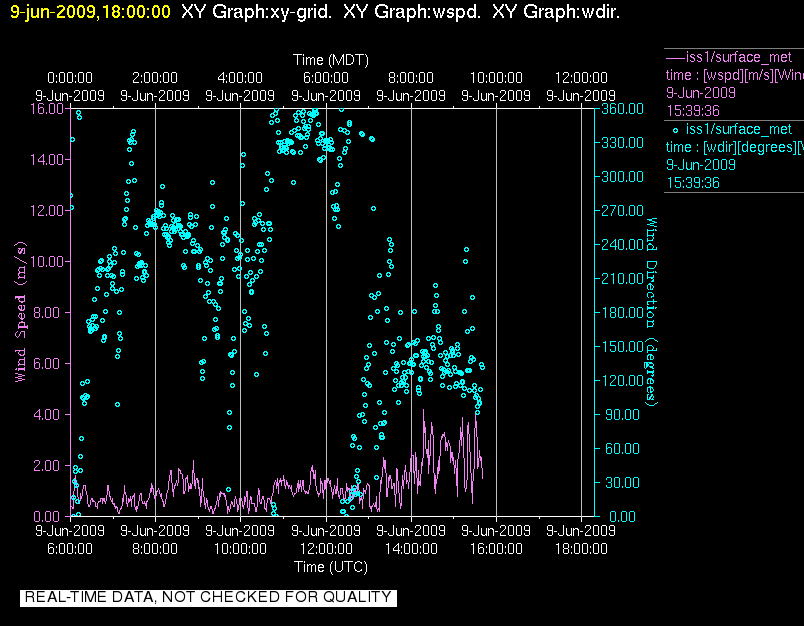Click the real-time data quality warning banner
The width and height of the screenshot is (804, 626).
(208, 597)
